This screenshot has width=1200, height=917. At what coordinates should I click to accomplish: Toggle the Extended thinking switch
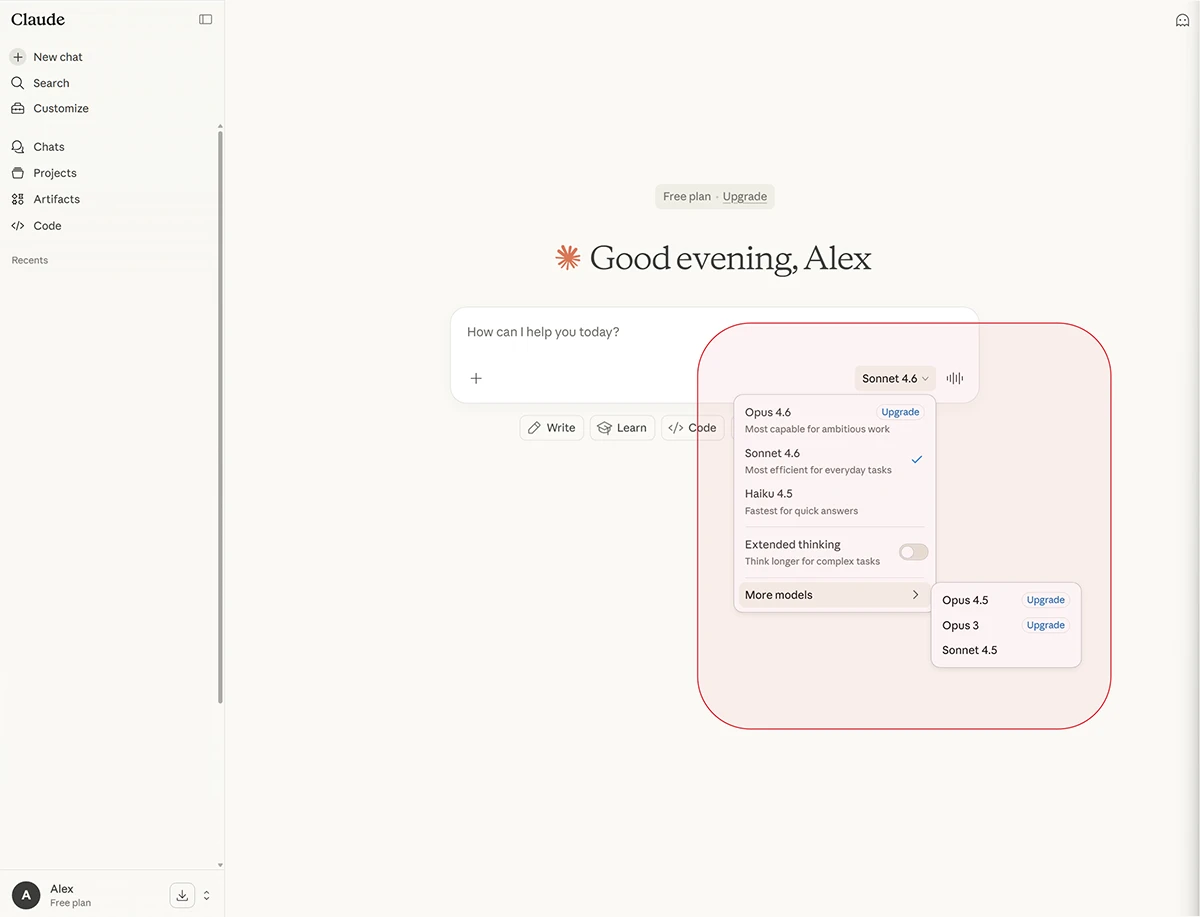point(913,552)
